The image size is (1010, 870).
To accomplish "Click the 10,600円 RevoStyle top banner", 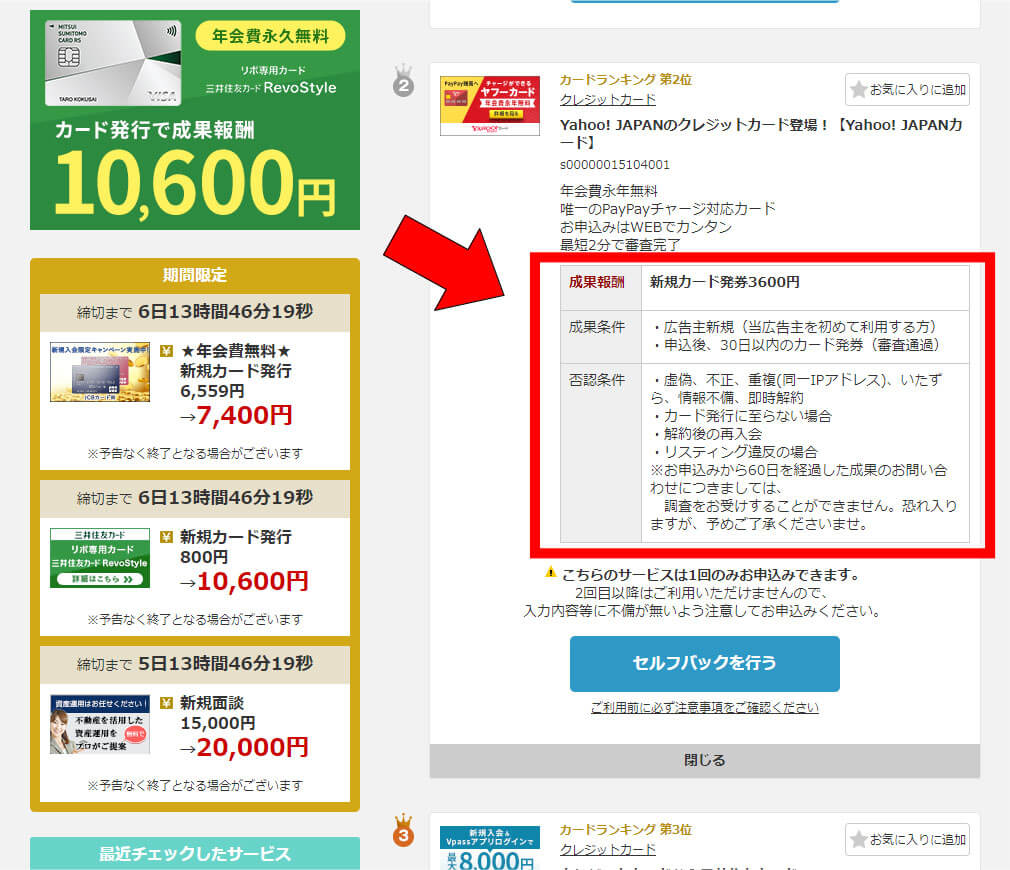I will pyautogui.click(x=195, y=120).
